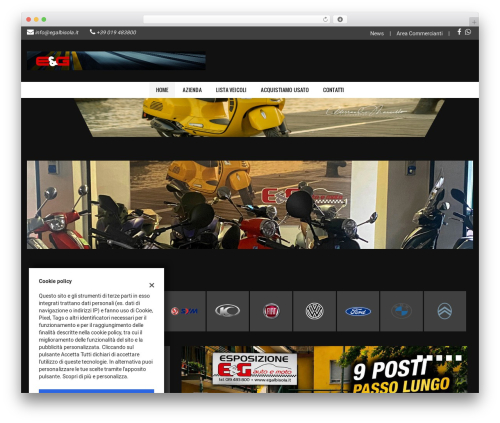500x423 pixels.
Task: Open the Contatti menu item
Action: coord(333,90)
